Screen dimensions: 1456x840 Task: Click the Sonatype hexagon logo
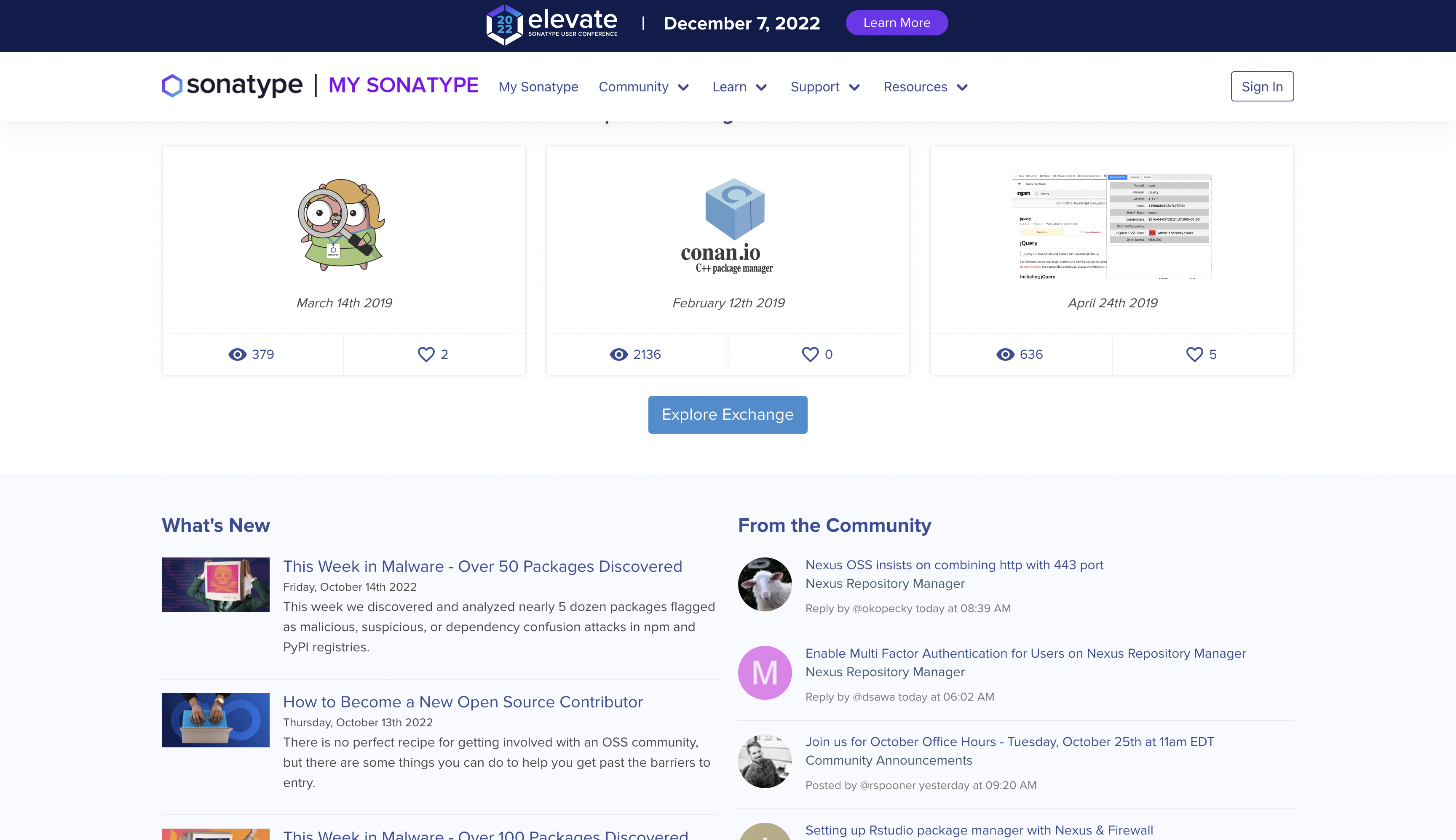point(172,85)
